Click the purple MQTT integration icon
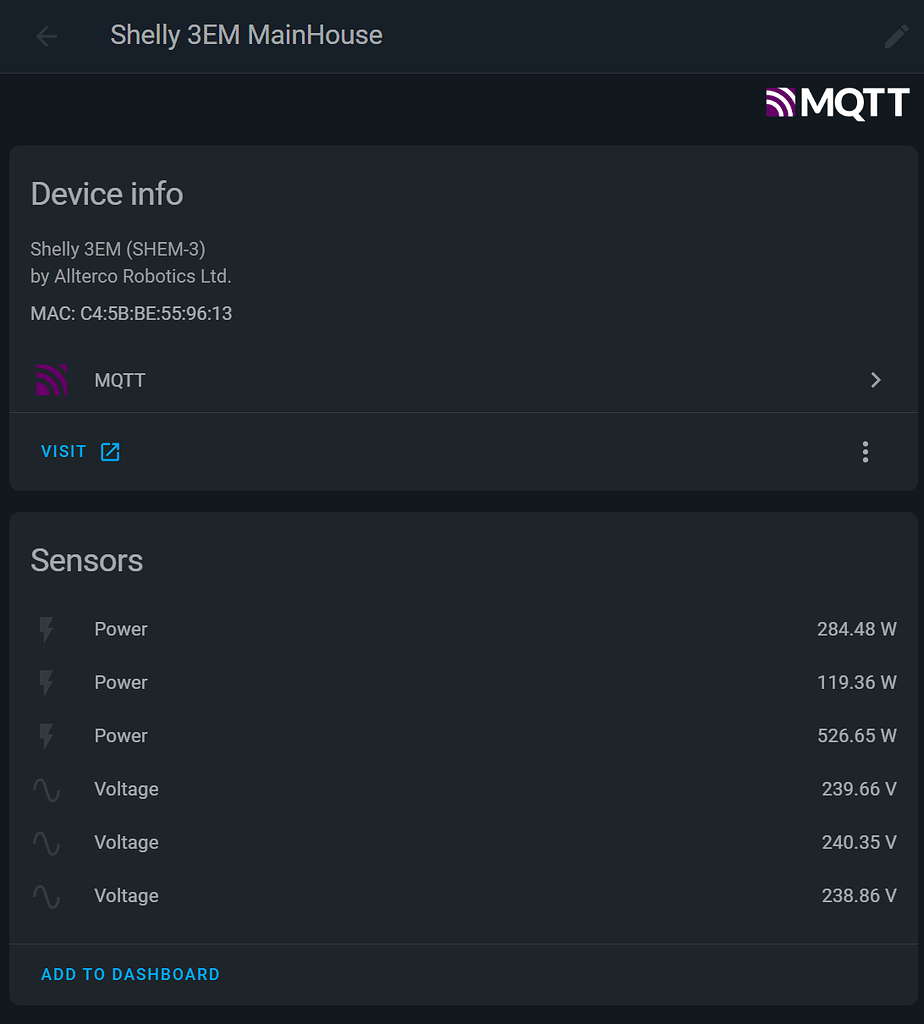 pyautogui.click(x=51, y=380)
